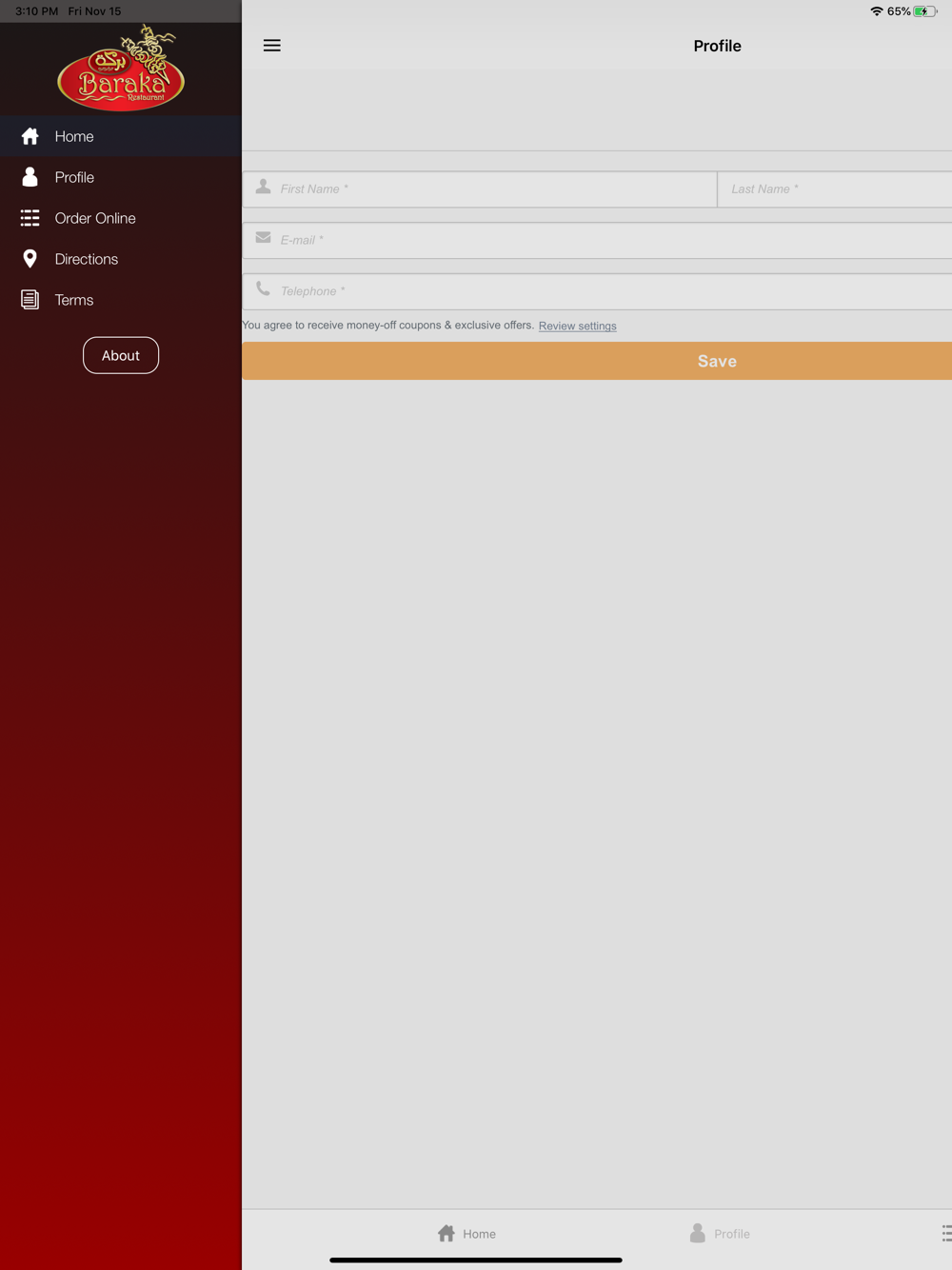This screenshot has height=1270, width=952.
Task: Tap the Profile page title
Action: click(717, 46)
